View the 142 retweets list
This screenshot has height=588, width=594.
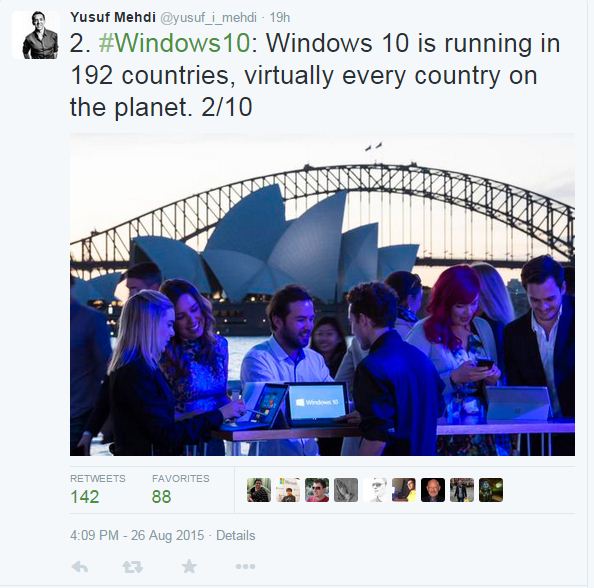pyautogui.click(x=97, y=489)
